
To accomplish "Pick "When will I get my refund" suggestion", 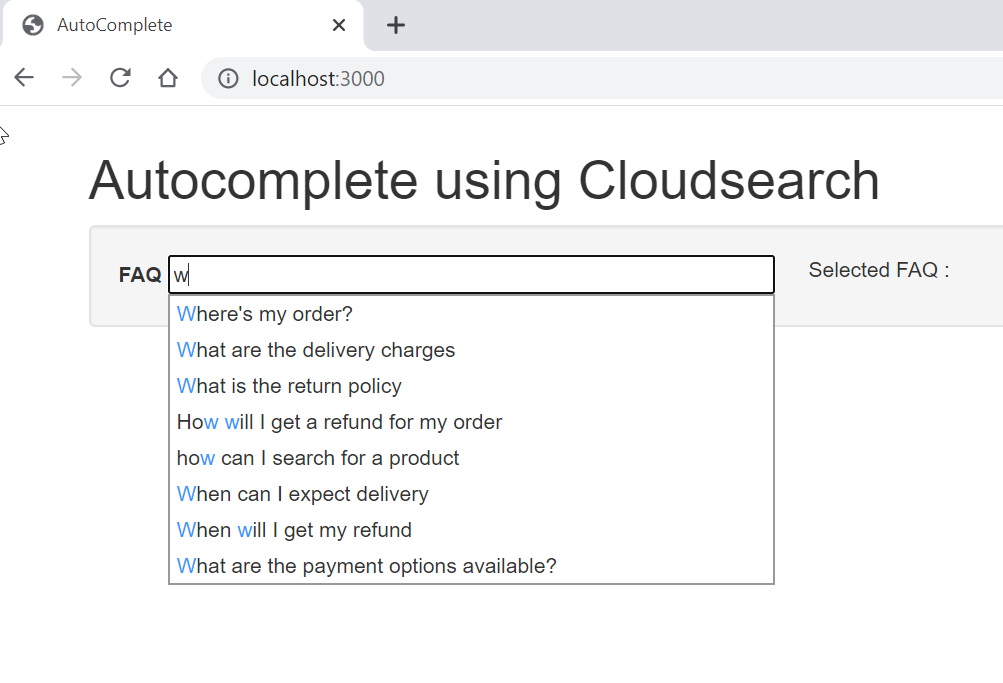I will [x=293, y=529].
